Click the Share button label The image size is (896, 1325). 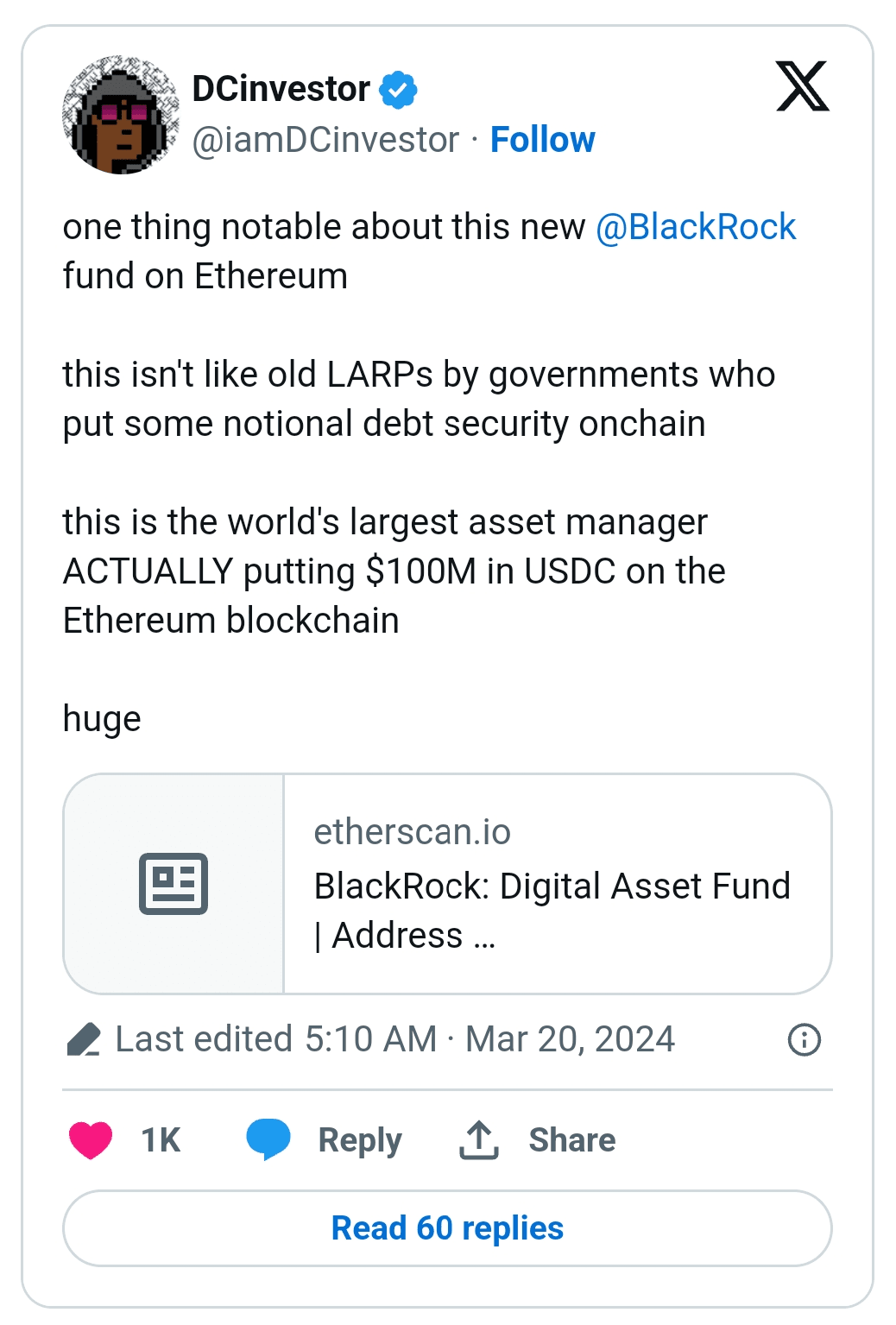pyautogui.click(x=571, y=1139)
